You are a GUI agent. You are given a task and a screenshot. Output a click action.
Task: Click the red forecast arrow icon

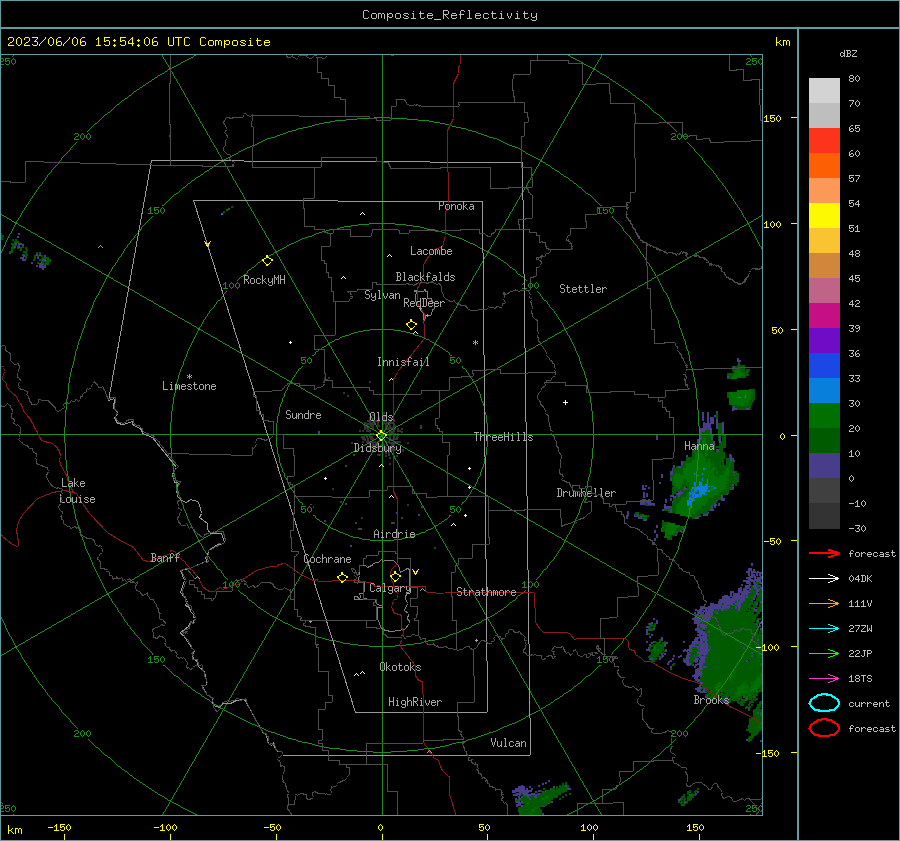click(824, 553)
